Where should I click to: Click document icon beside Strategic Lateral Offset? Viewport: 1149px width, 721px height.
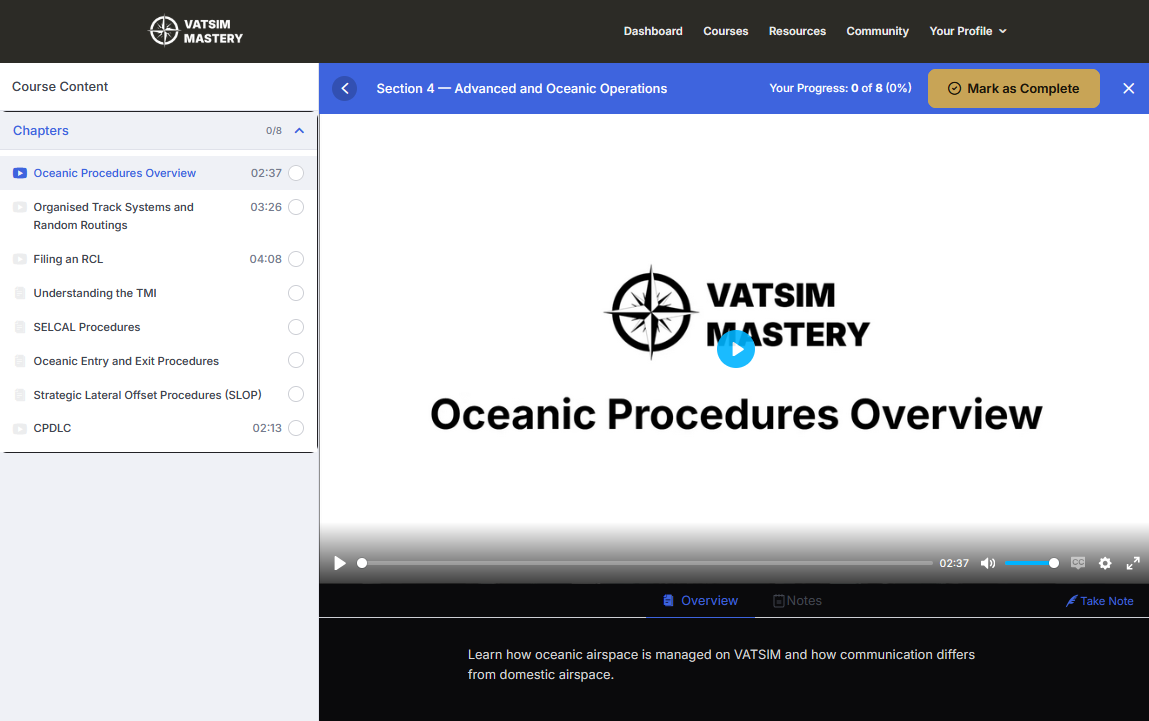pos(20,395)
